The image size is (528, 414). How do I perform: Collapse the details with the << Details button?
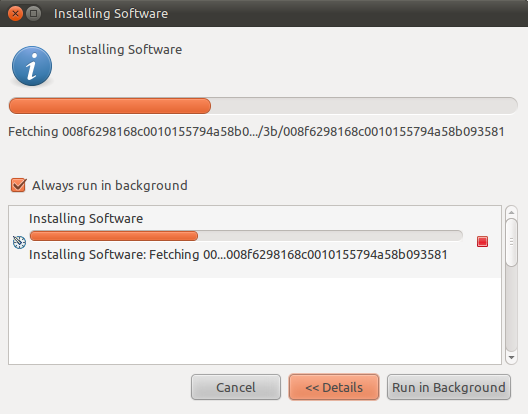tap(334, 387)
